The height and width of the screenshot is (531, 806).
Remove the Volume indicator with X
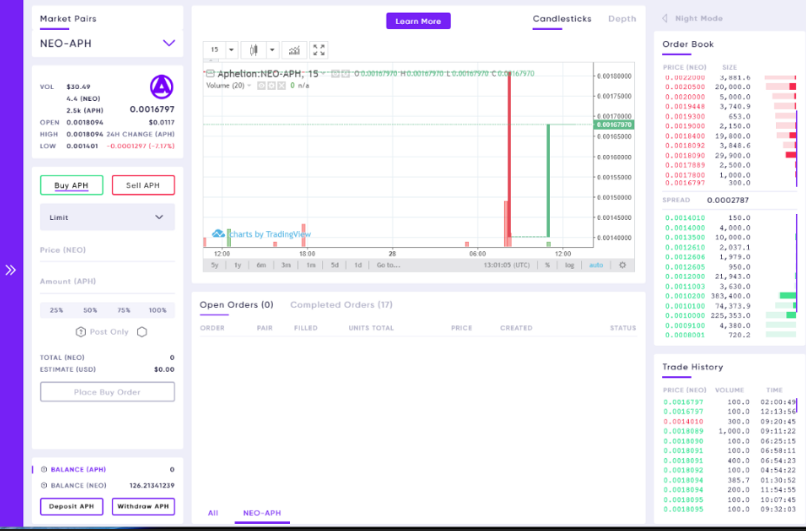tap(281, 85)
